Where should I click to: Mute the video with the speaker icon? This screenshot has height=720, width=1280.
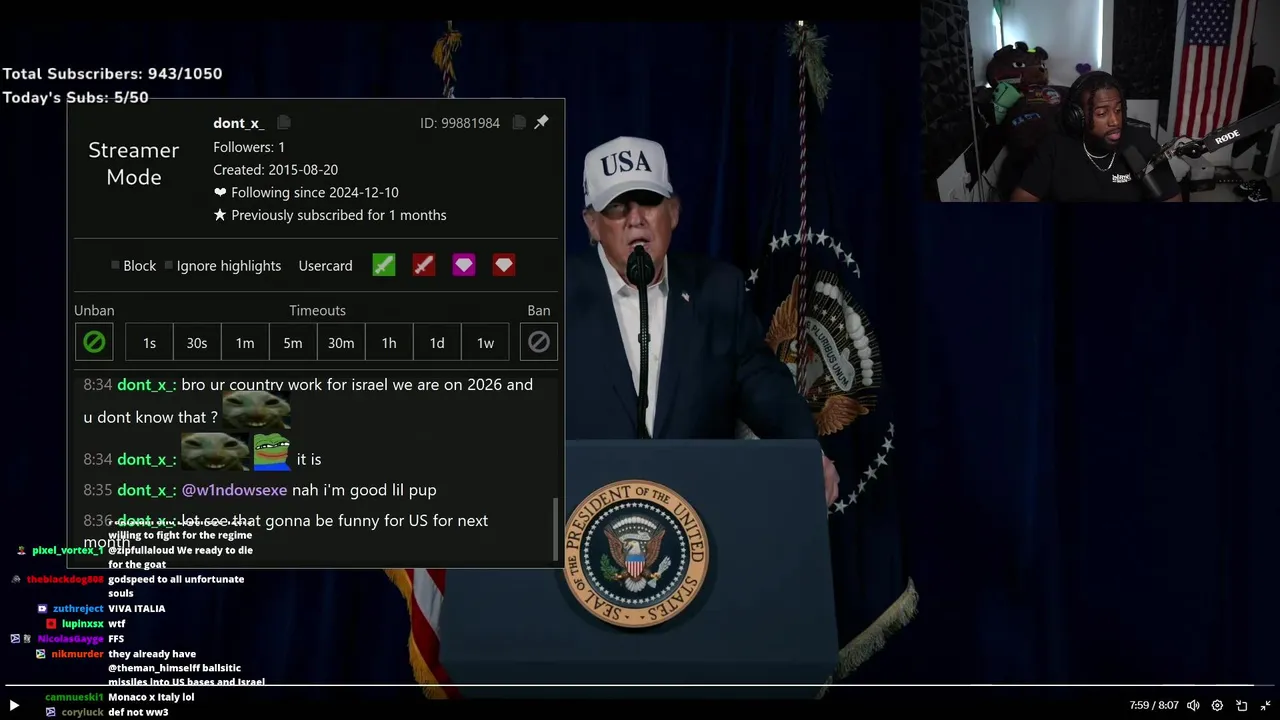1193,705
